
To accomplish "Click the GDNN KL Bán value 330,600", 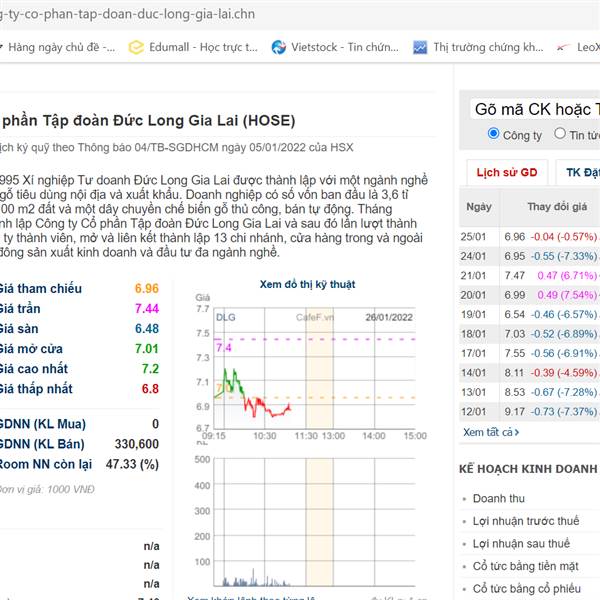I will point(137,444).
